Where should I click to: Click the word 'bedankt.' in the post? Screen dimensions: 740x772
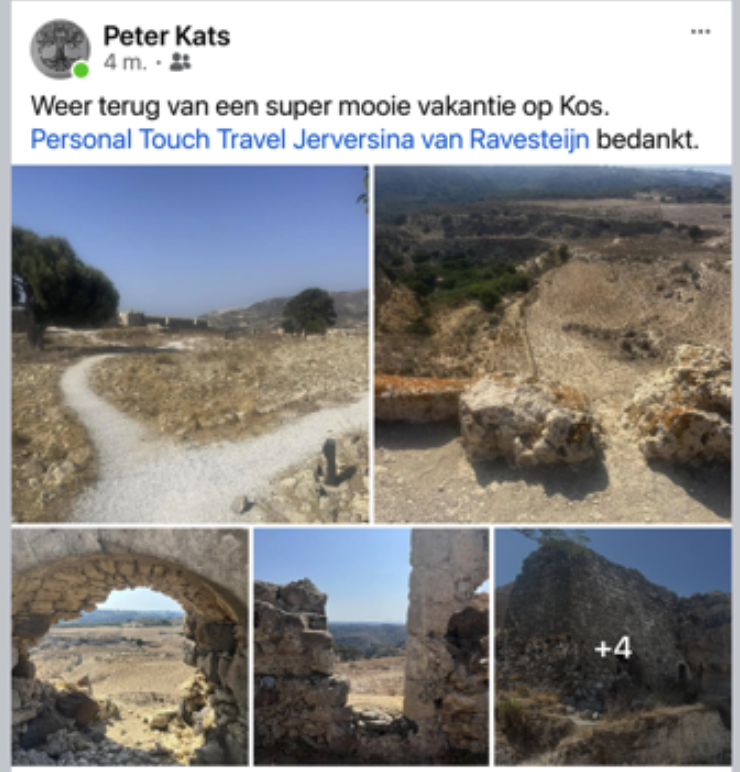[647, 139]
